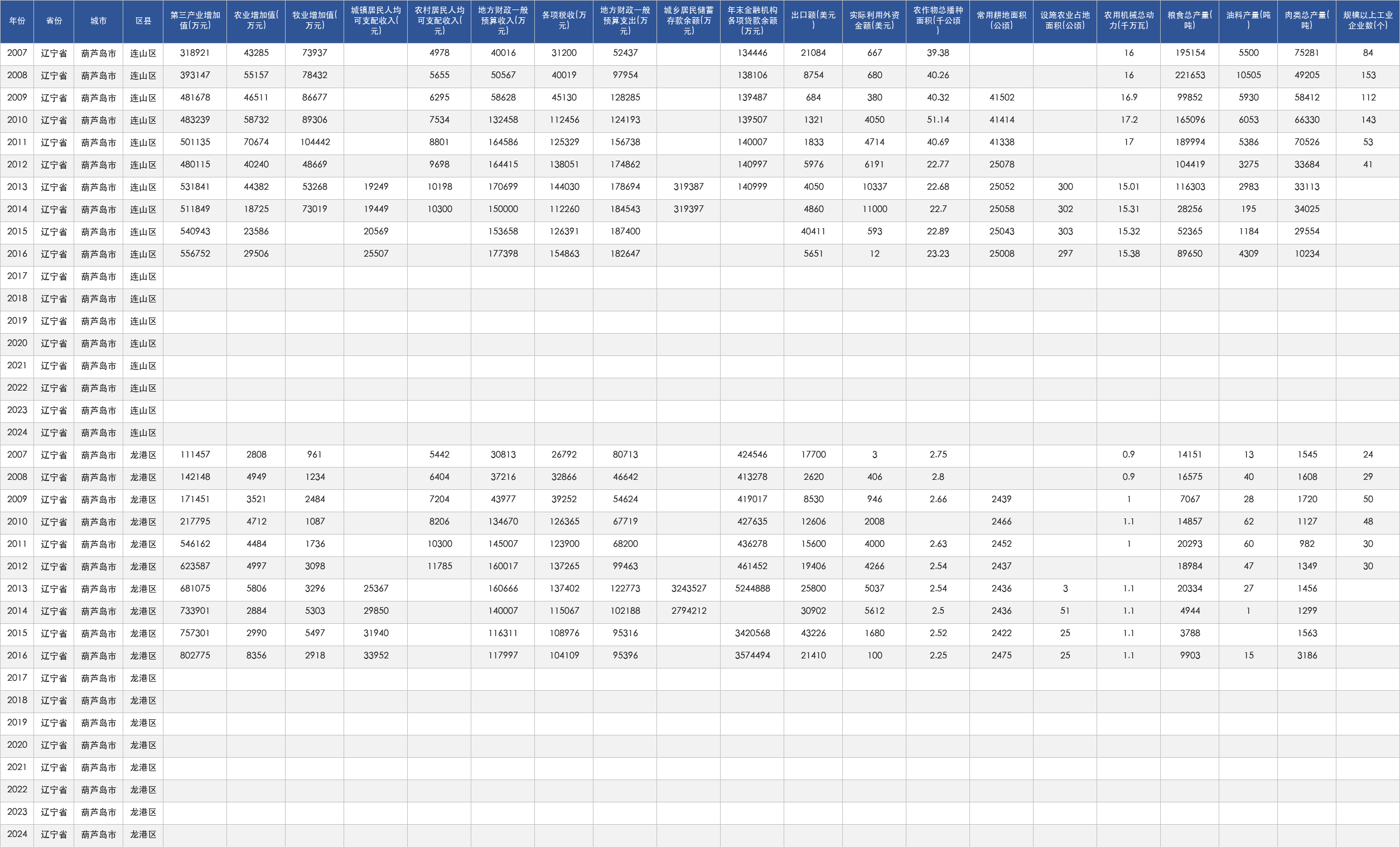Select the 25367 urban income cell
Screen dimensions: 1400x847
point(375,588)
